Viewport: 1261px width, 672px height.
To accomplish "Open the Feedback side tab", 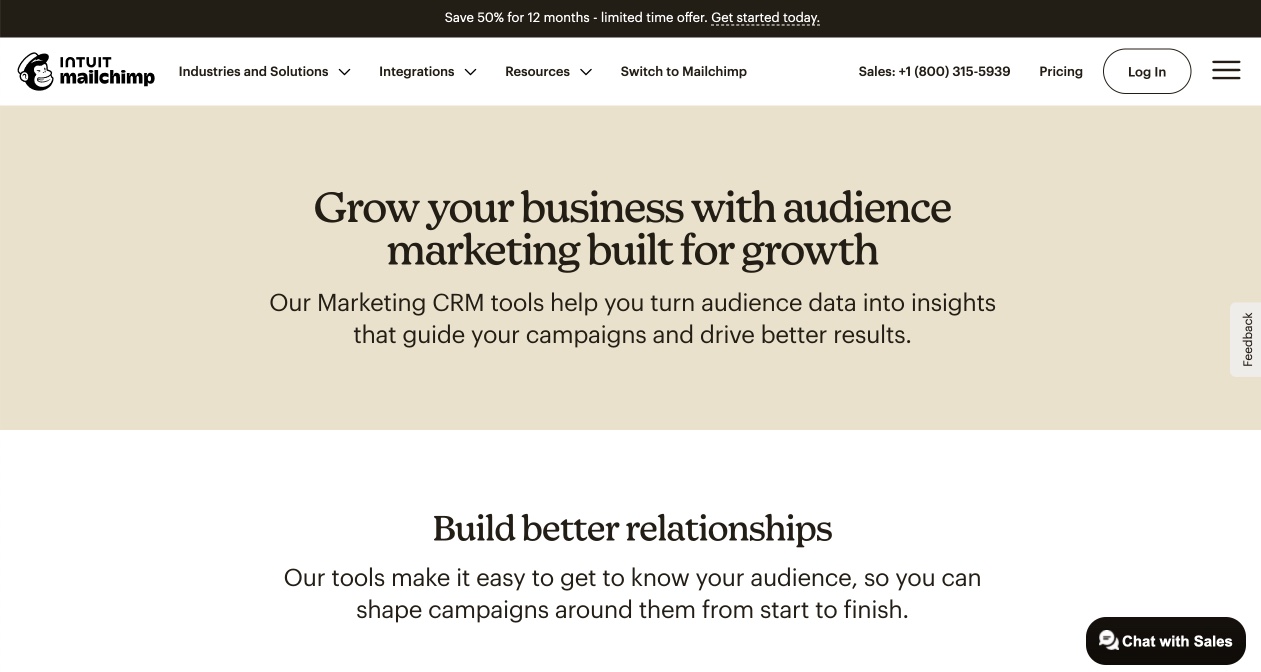I will (x=1246, y=339).
